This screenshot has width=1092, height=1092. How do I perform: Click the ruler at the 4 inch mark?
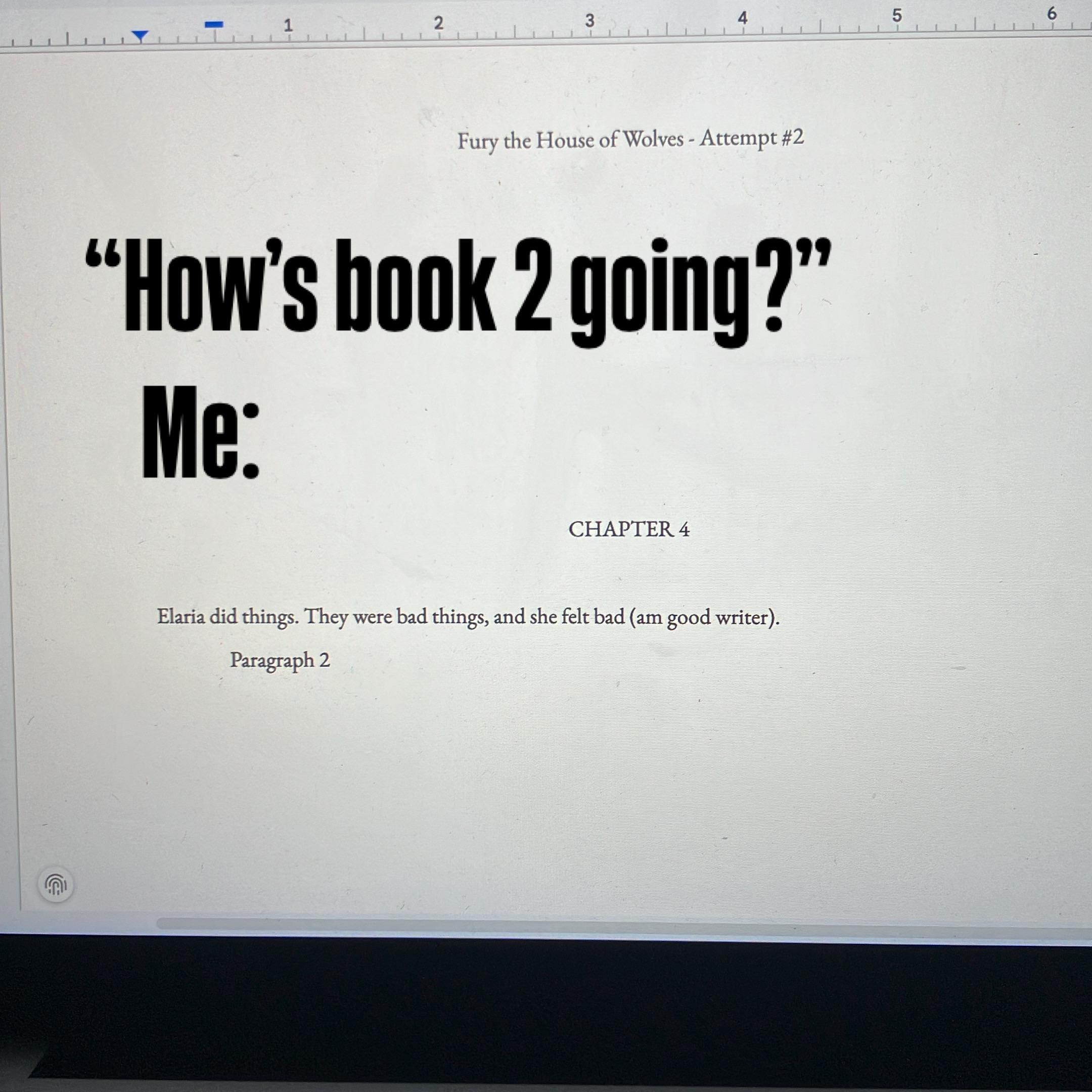pos(743,18)
